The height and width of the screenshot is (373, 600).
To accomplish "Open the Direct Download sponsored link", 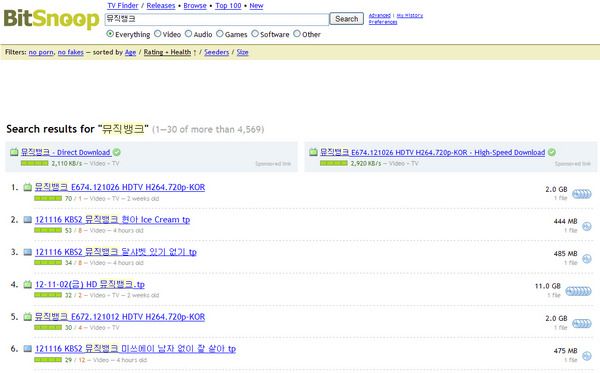I will (66, 152).
